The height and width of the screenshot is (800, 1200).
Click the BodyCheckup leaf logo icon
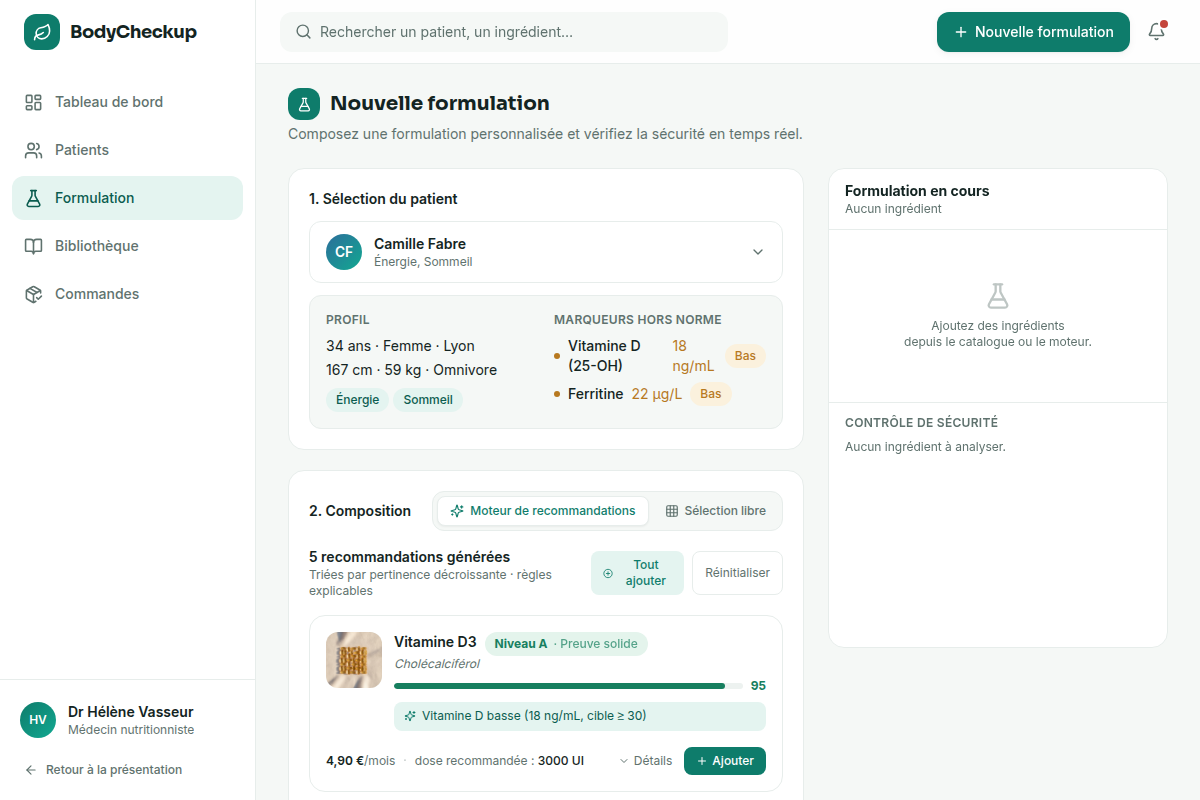click(x=42, y=32)
